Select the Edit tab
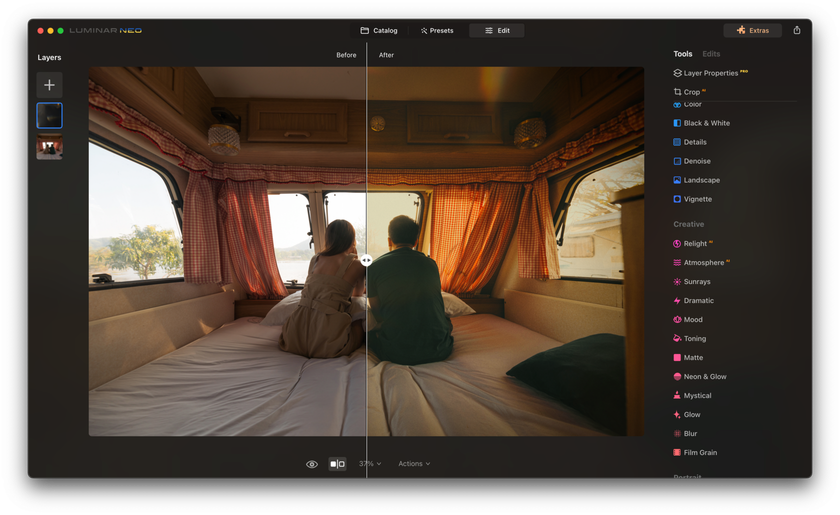Screen dimensions: 840x515 pyautogui.click(x=497, y=31)
